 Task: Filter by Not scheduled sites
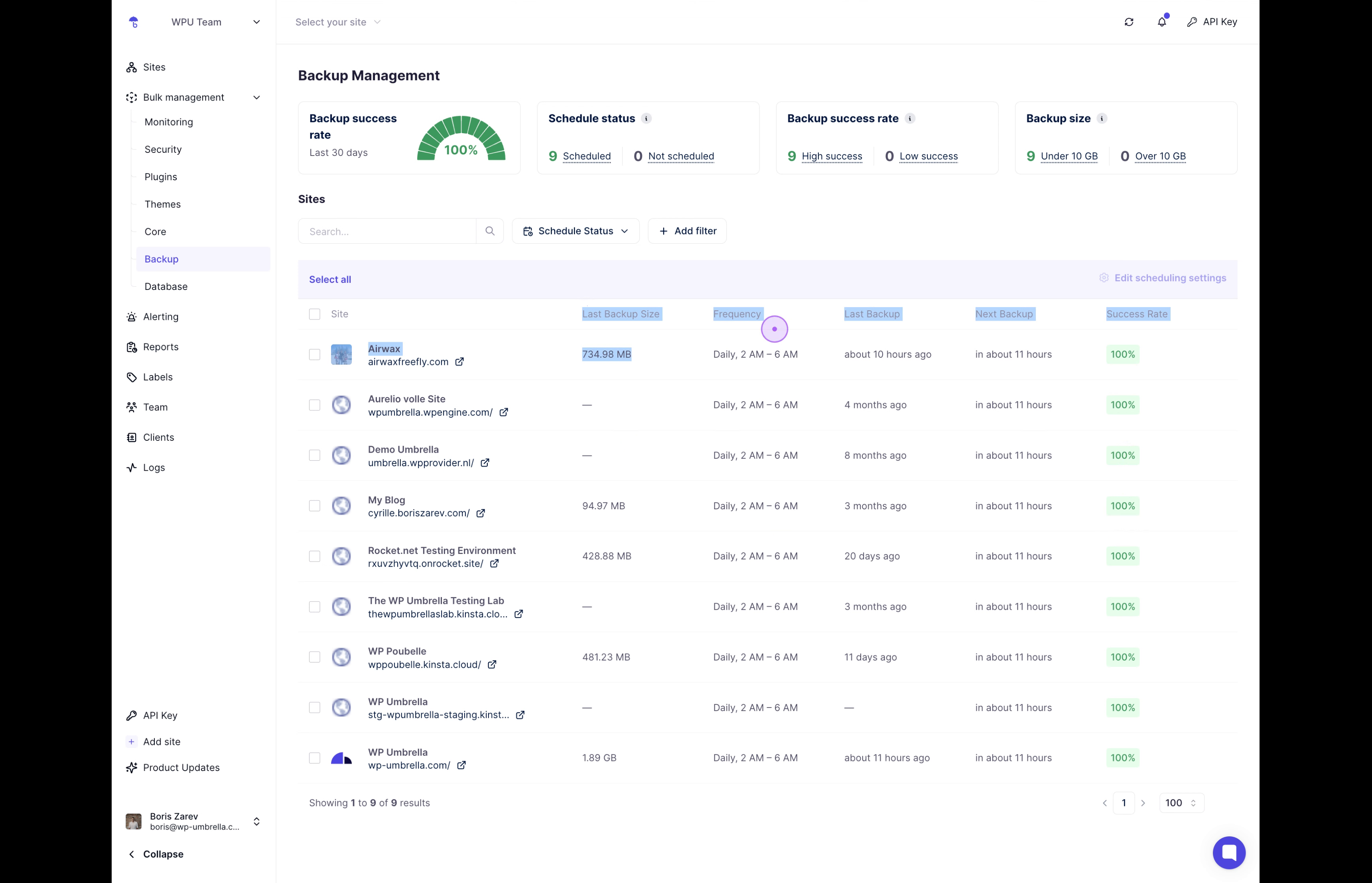(x=681, y=156)
